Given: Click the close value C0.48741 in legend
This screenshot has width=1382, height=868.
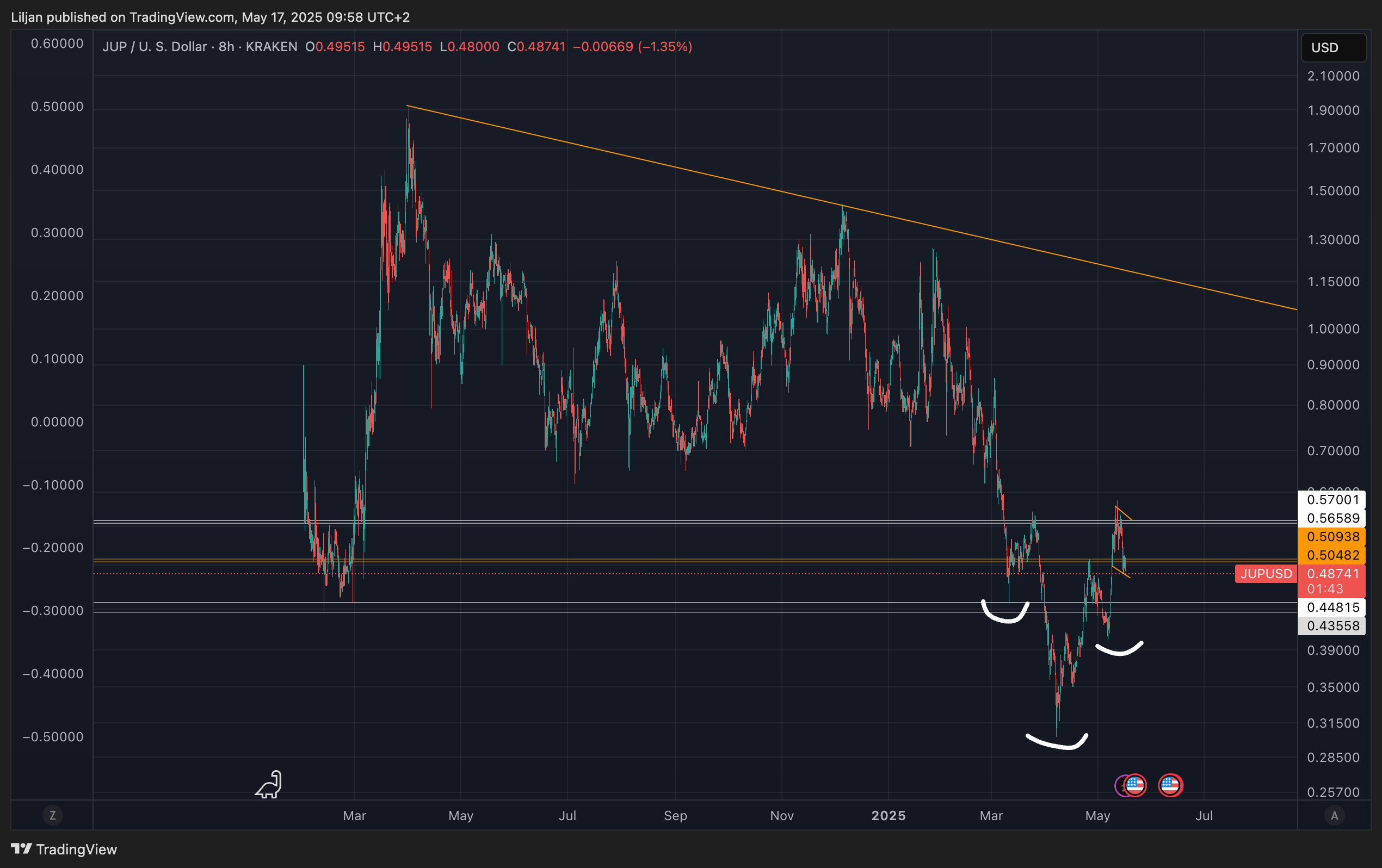Looking at the screenshot, I should 536,46.
